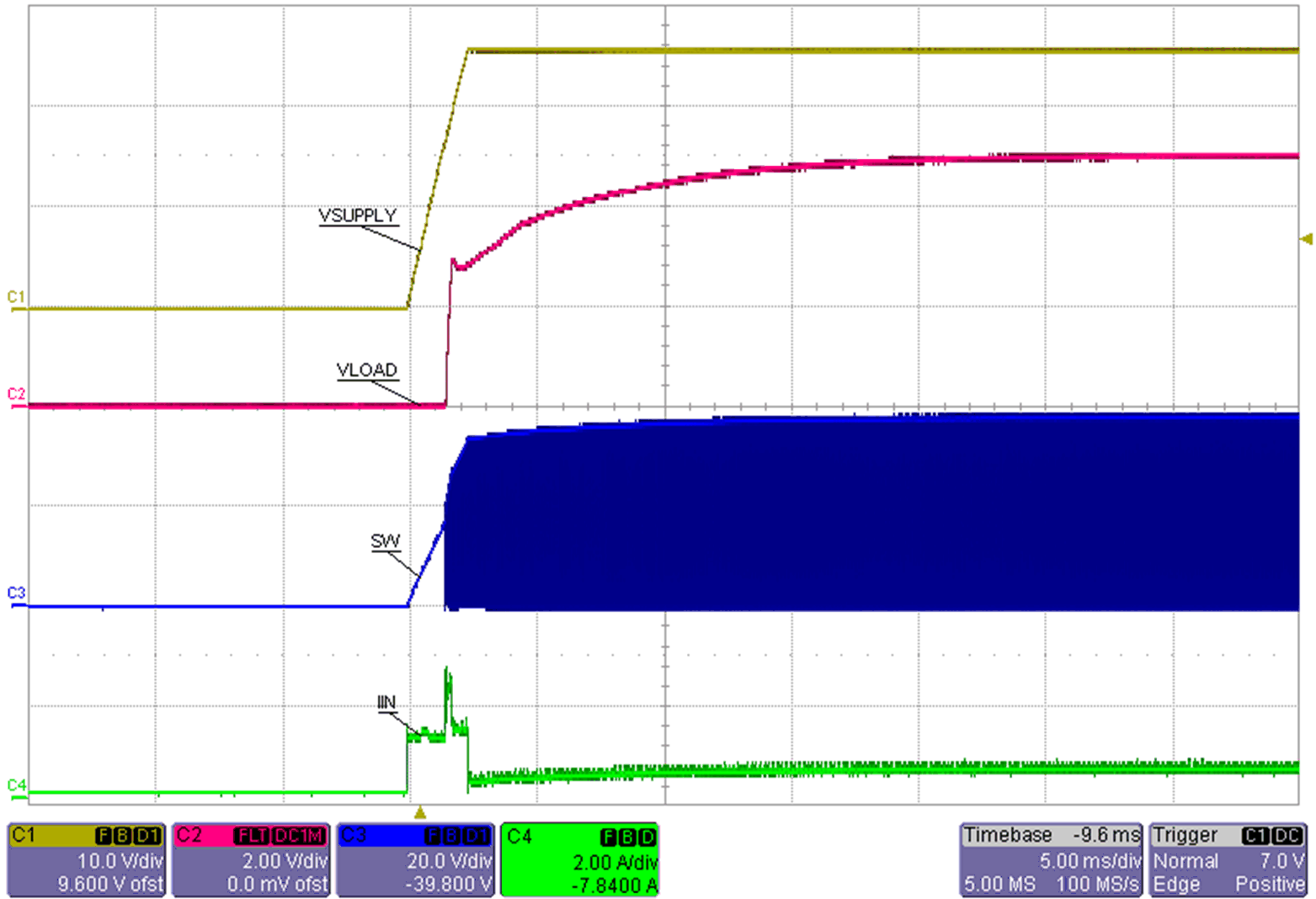Click the D1 bandwidth badge on channel C1
This screenshot has height=899, width=1316.
click(145, 837)
